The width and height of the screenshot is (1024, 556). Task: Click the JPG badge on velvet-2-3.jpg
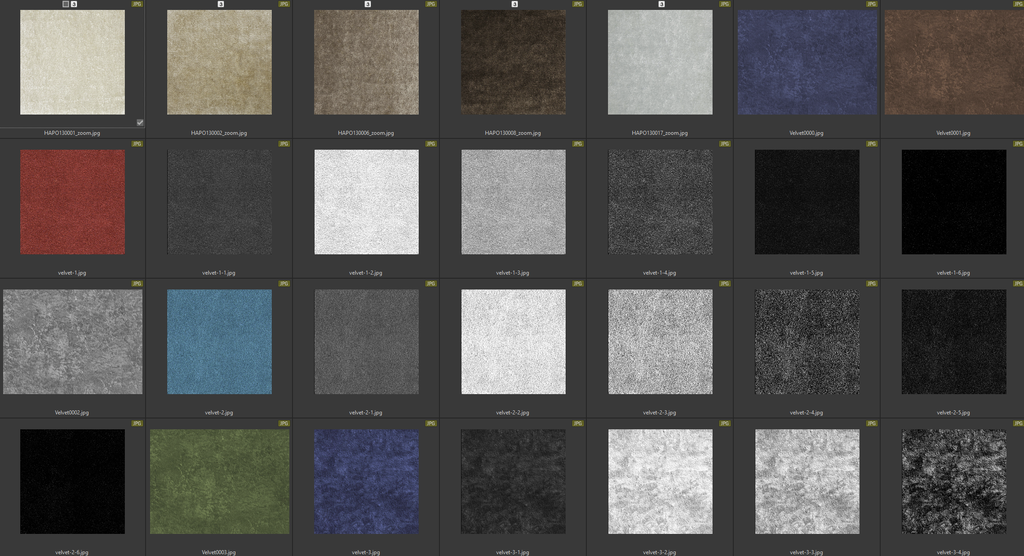725,284
